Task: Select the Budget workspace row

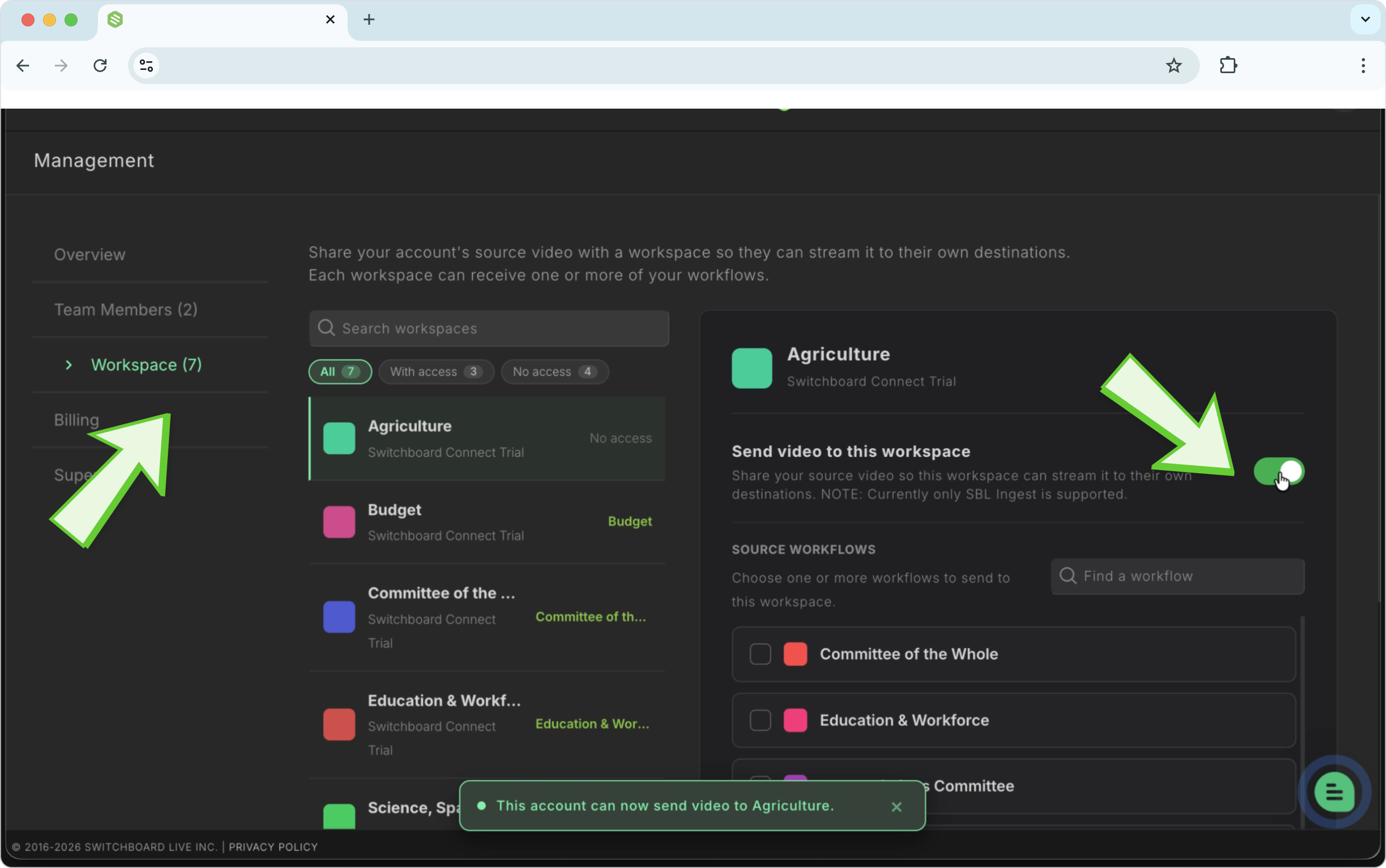Action: click(487, 522)
